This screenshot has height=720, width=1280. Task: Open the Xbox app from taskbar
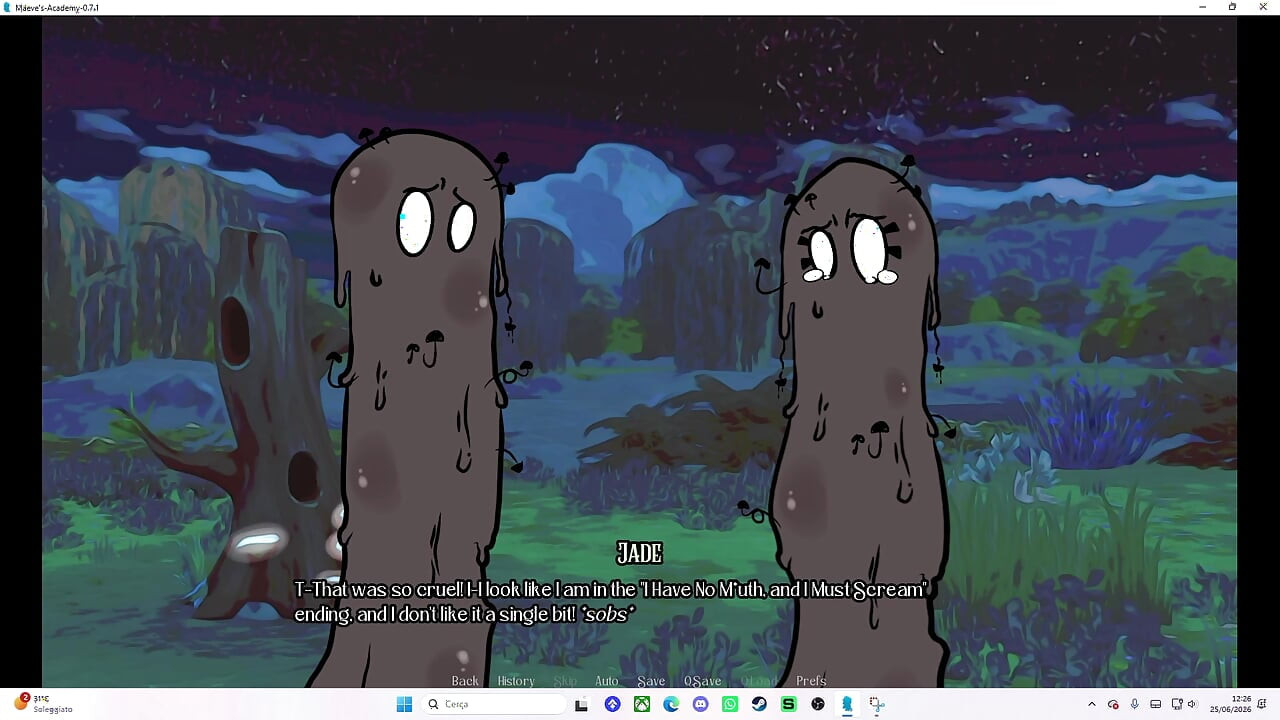pos(642,704)
